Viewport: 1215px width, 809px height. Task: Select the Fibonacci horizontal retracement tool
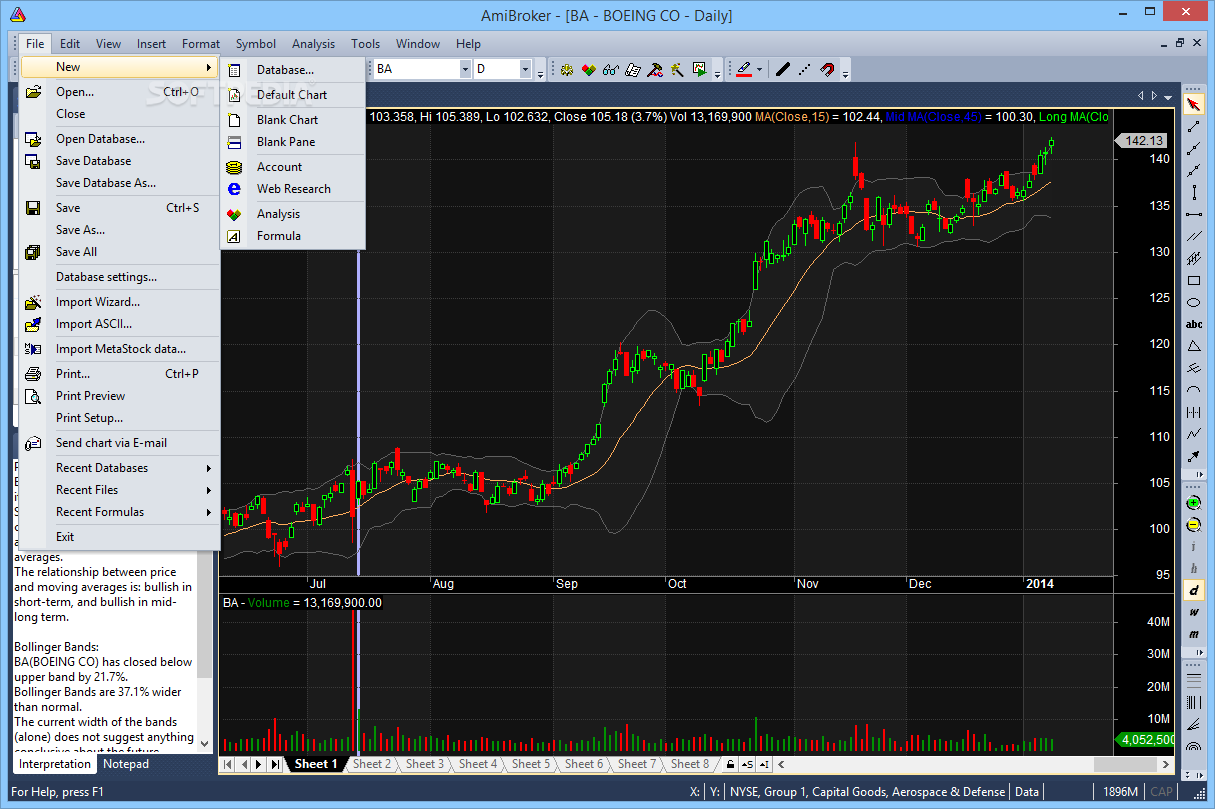click(x=1193, y=679)
